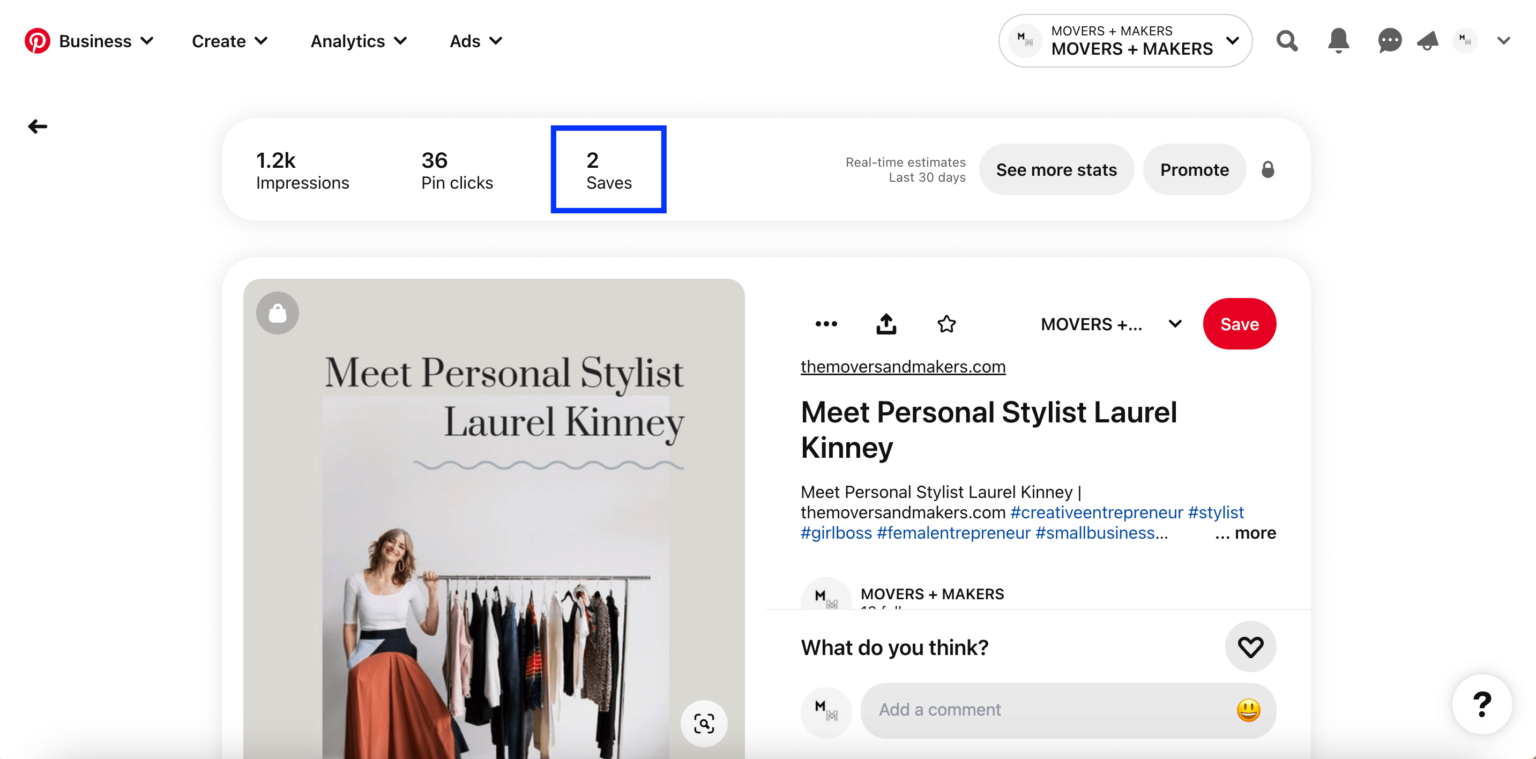Image resolution: width=1536 pixels, height=759 pixels.
Task: Open messages with the speech bubble icon
Action: pos(1389,41)
